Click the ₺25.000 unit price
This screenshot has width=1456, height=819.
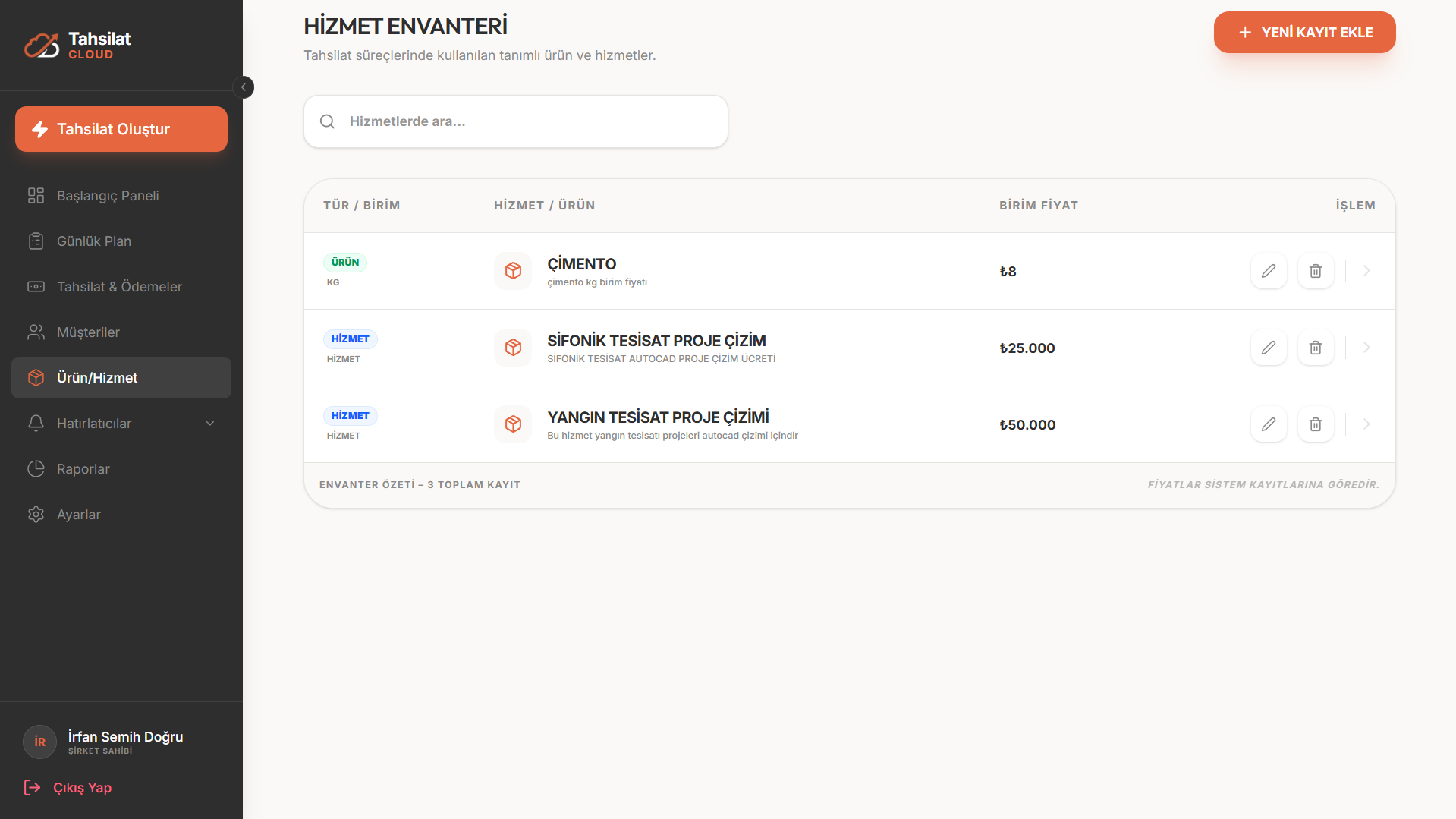point(1027,348)
